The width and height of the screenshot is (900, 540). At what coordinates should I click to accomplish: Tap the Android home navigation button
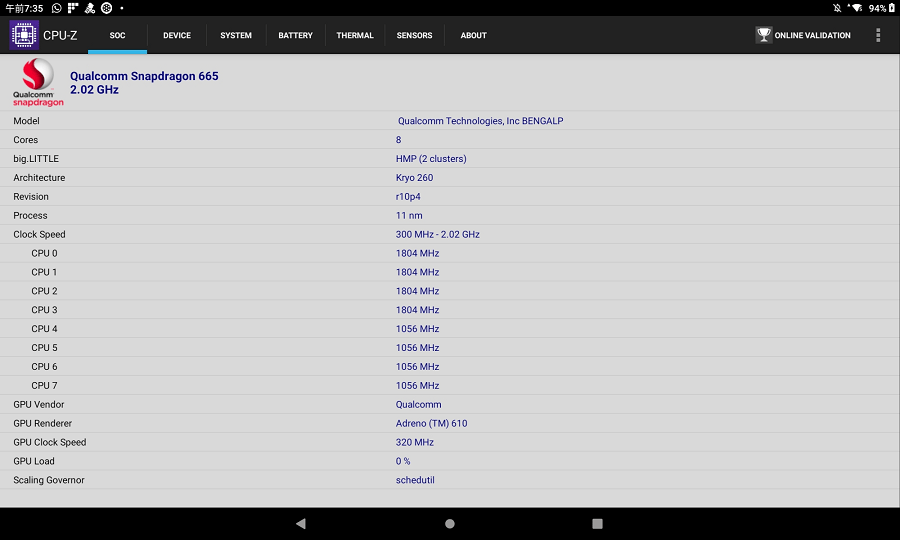[x=450, y=523]
